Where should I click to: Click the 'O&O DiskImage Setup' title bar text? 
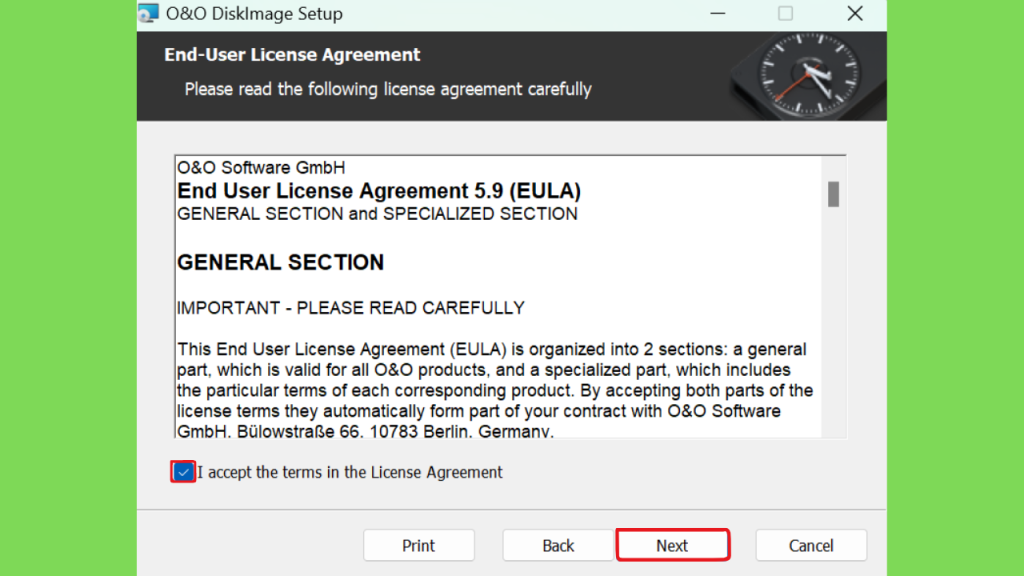click(254, 14)
